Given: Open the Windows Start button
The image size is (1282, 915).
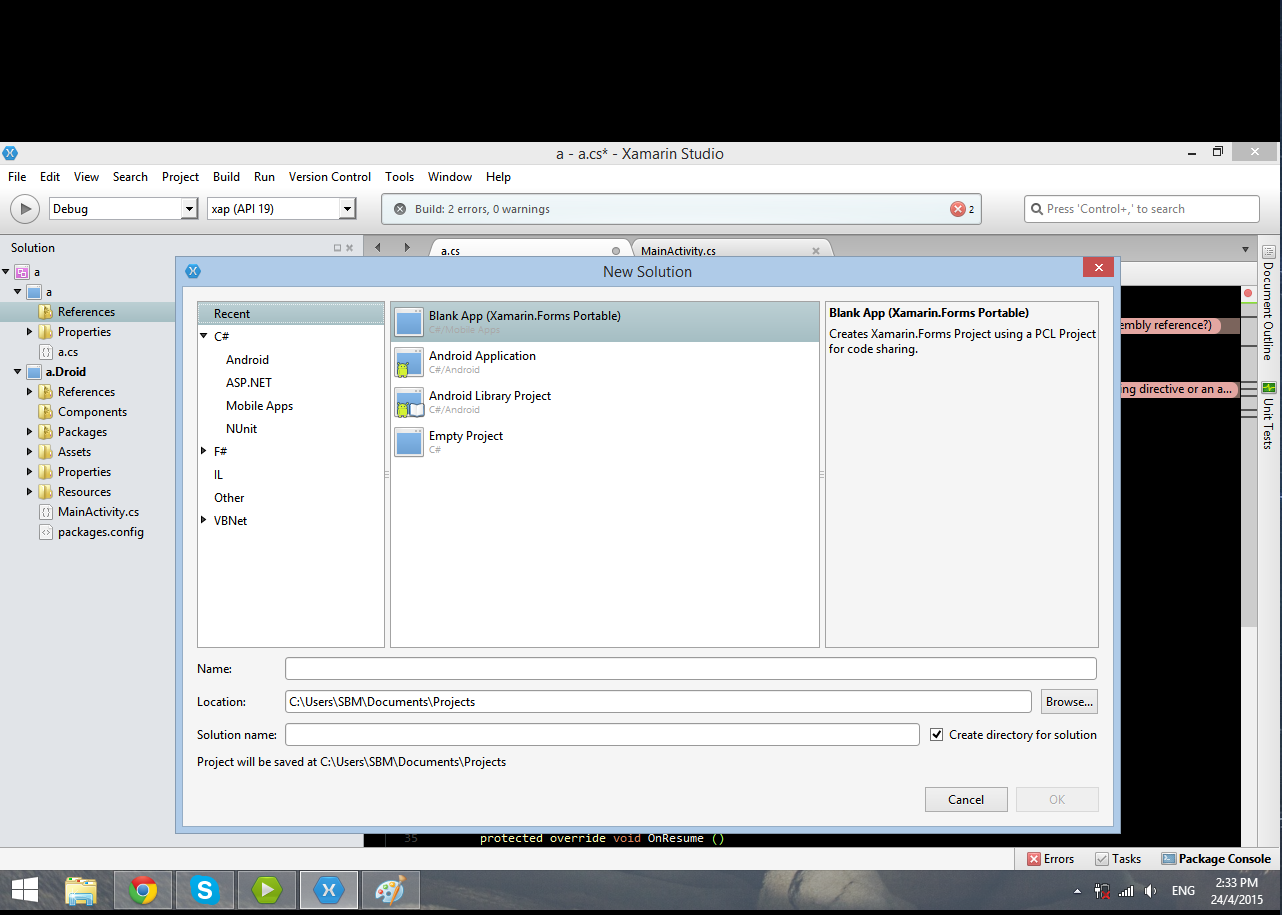Looking at the screenshot, I should pos(25,890).
